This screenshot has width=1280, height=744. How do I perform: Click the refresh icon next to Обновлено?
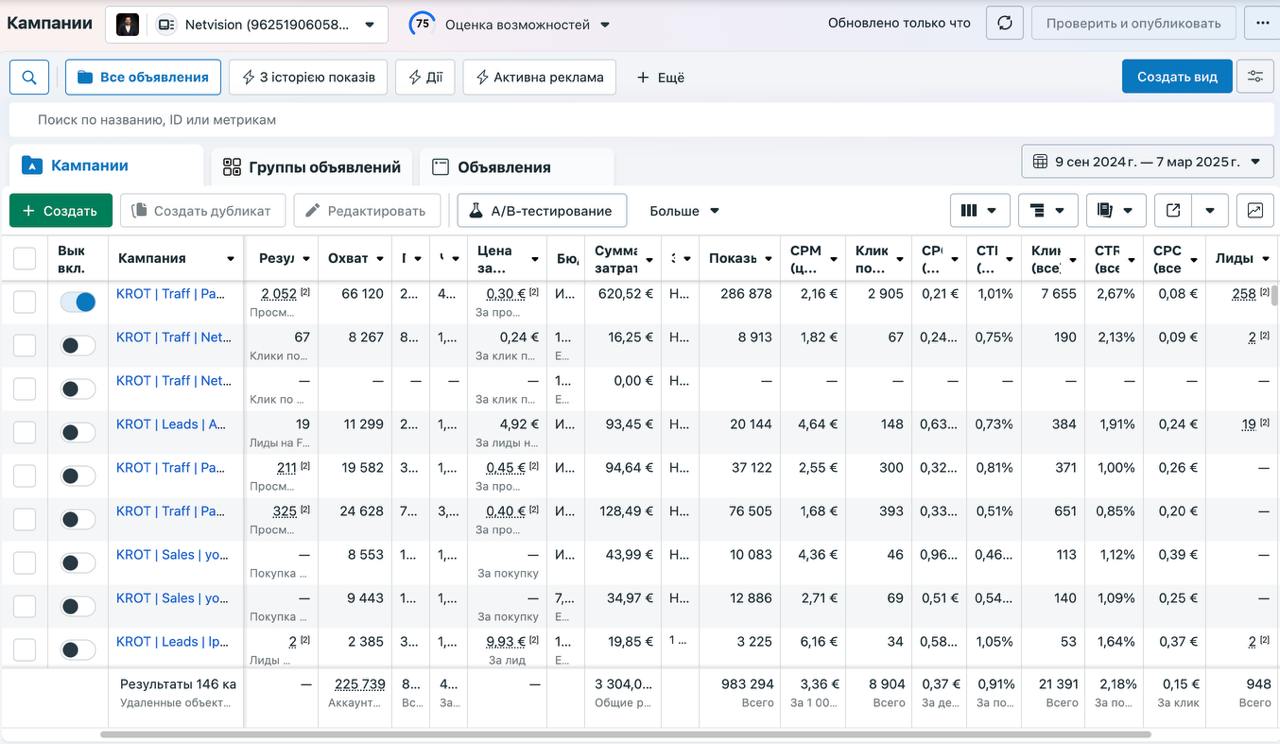1004,23
